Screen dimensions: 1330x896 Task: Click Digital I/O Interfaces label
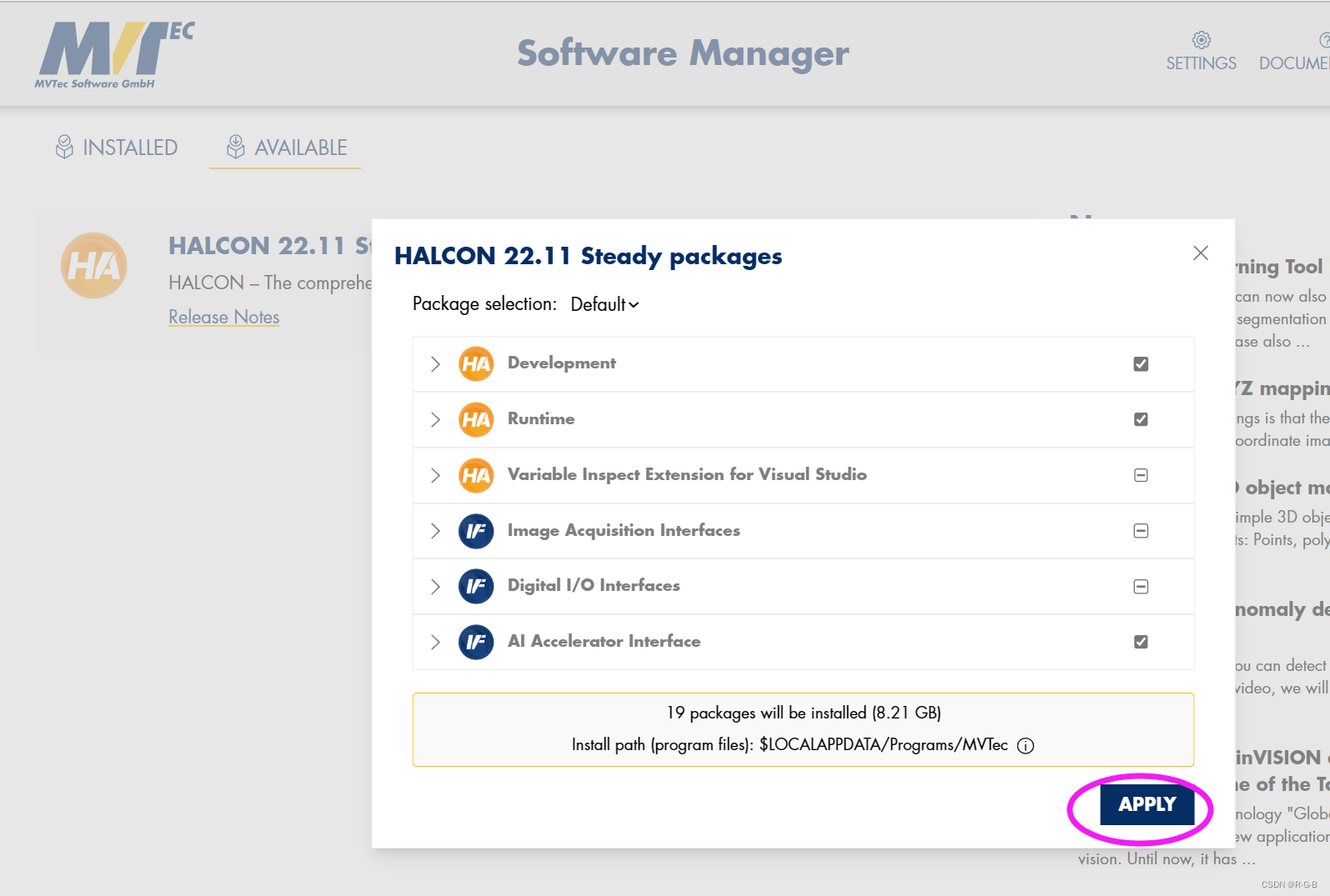click(x=594, y=586)
